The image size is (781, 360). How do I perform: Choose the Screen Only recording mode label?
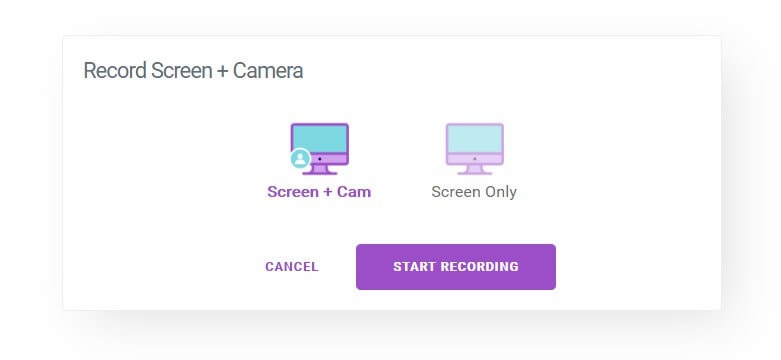point(474,192)
